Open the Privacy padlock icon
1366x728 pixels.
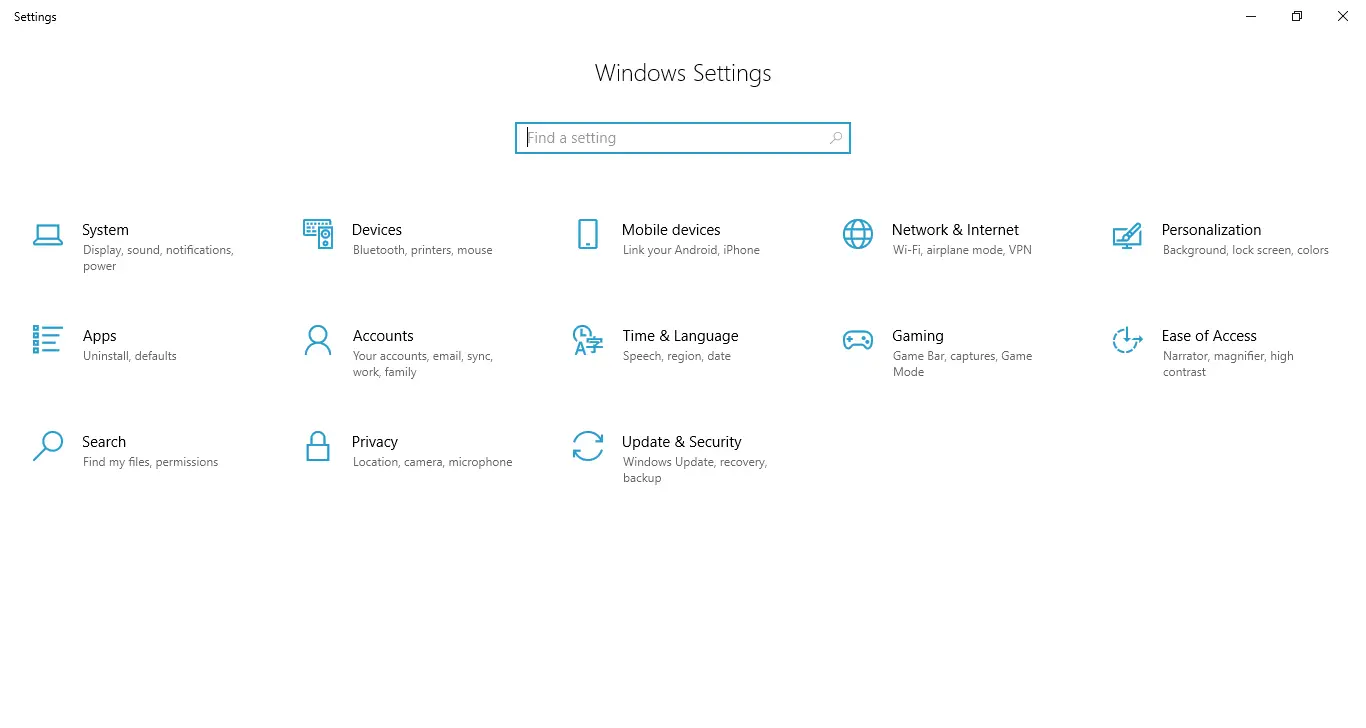coord(318,446)
